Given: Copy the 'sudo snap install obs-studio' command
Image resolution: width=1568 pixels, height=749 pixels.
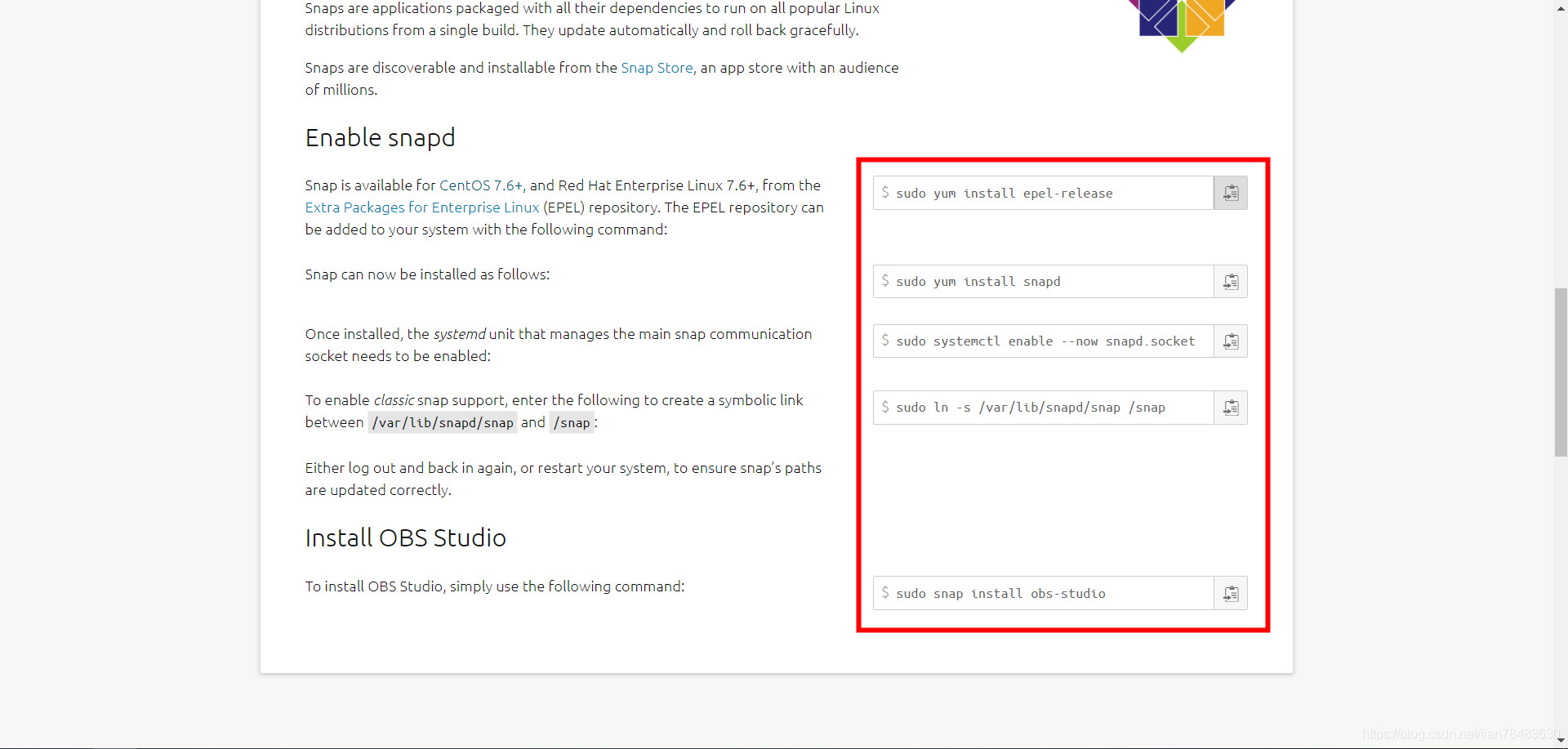Looking at the screenshot, I should coord(1231,594).
